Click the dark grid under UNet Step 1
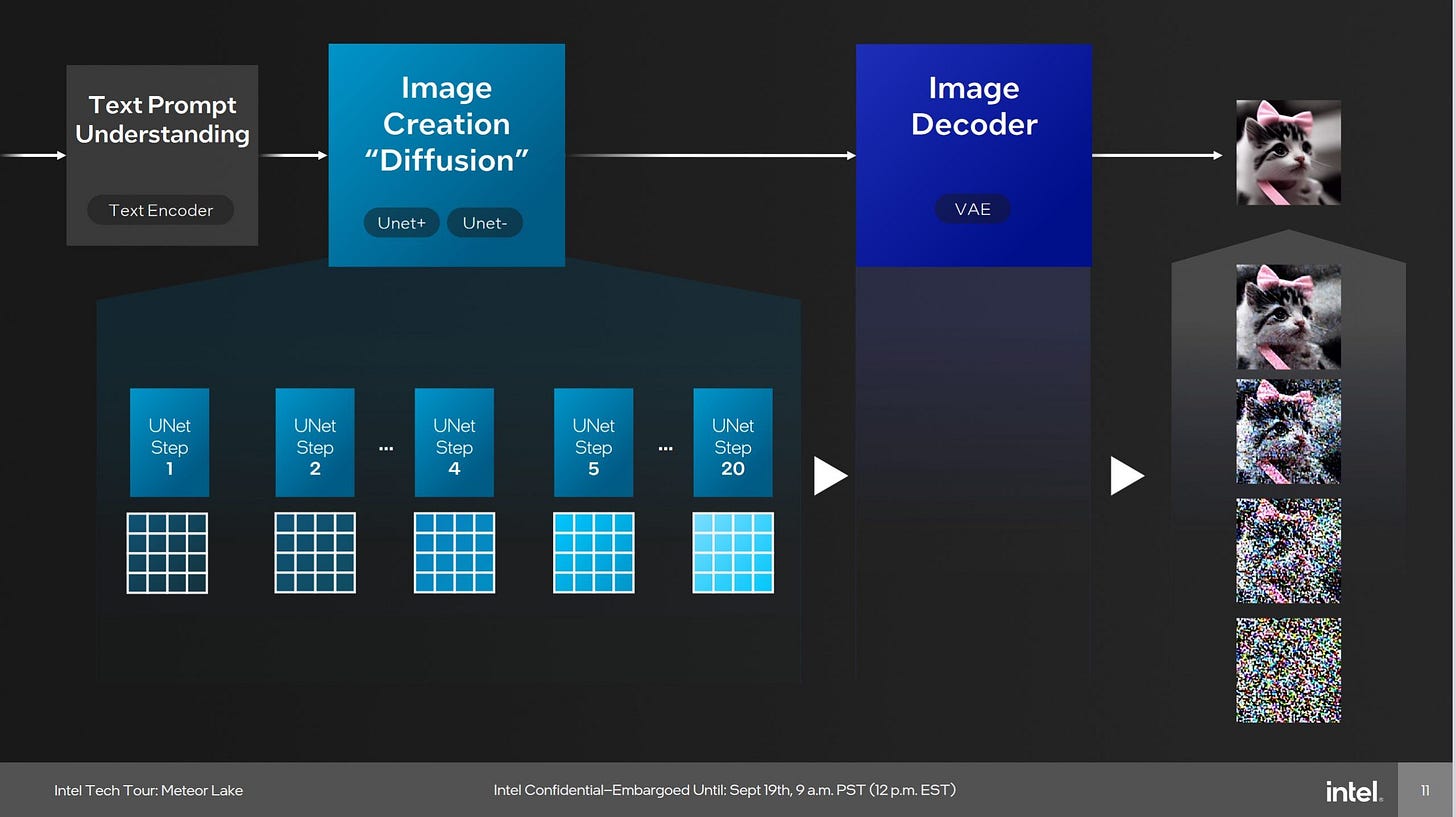The height and width of the screenshot is (817, 1456). 167,553
